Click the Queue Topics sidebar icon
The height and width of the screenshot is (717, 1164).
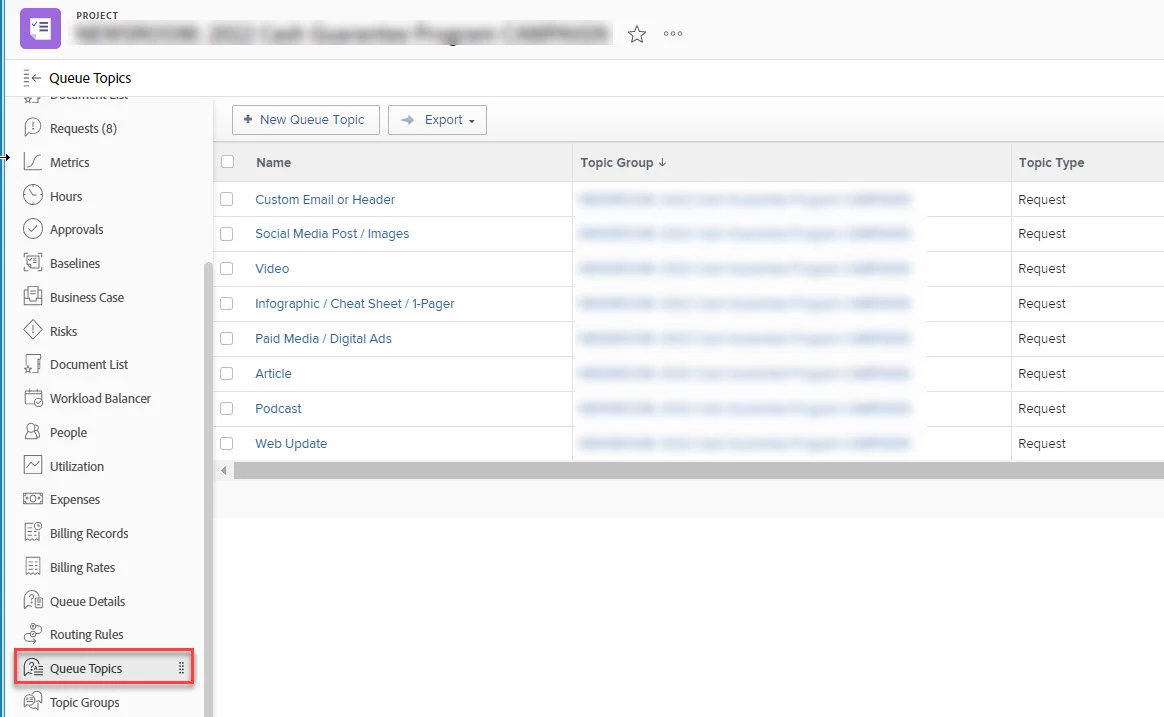(33, 667)
